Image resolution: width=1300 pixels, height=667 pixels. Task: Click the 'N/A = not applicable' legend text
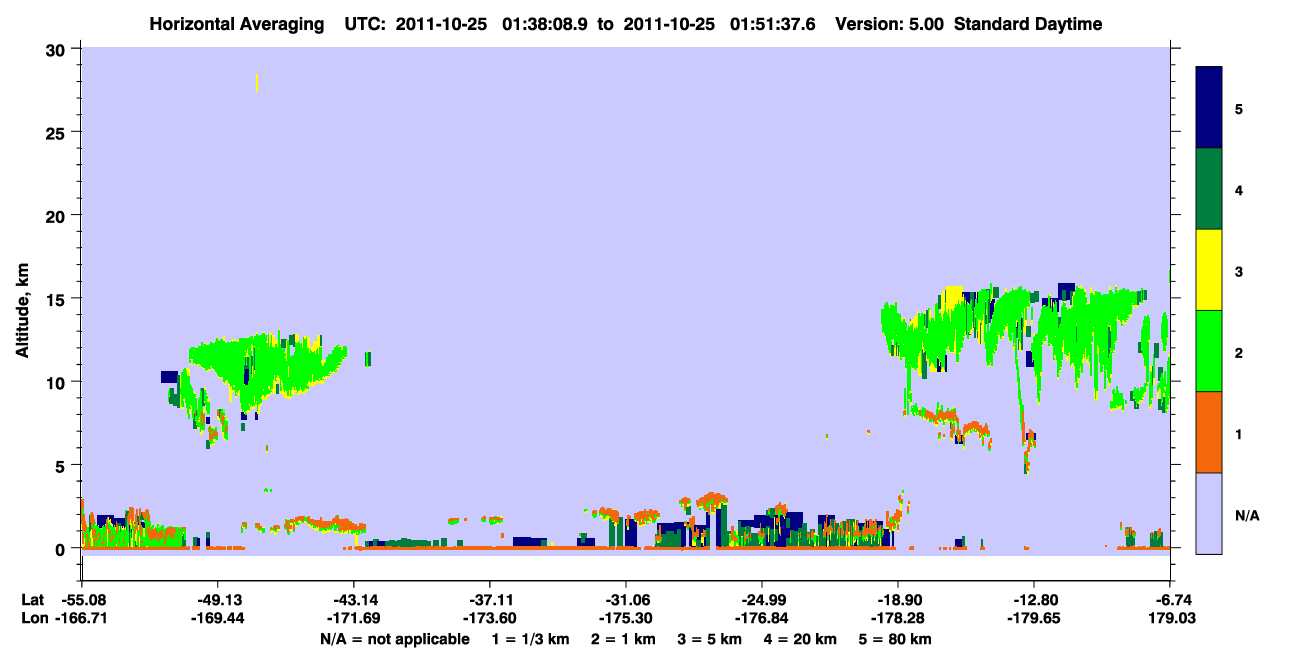[395, 639]
